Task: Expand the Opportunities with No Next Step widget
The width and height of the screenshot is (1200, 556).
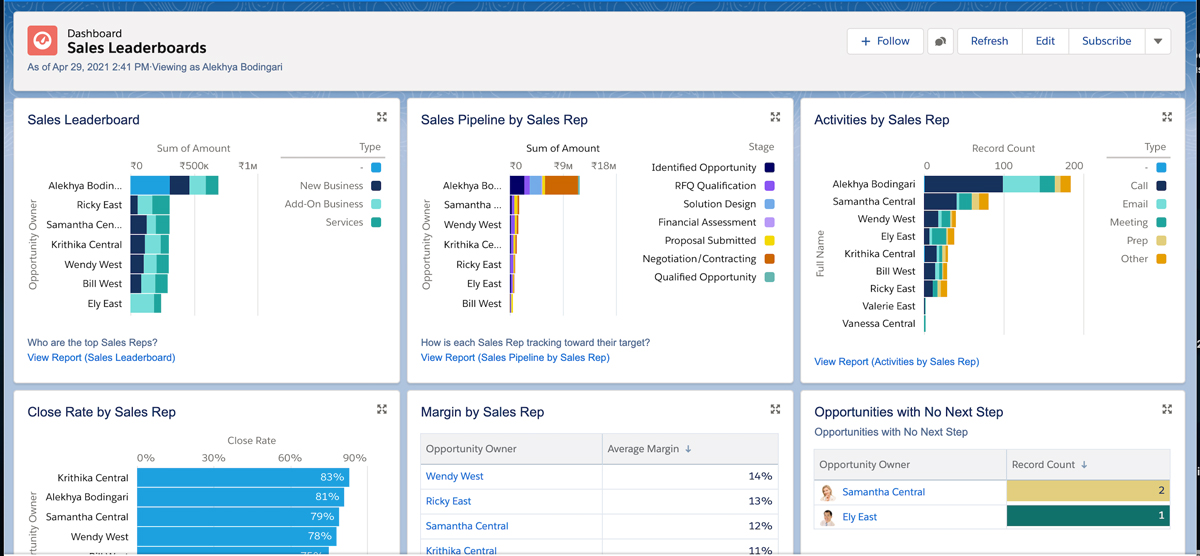Action: click(x=1167, y=409)
